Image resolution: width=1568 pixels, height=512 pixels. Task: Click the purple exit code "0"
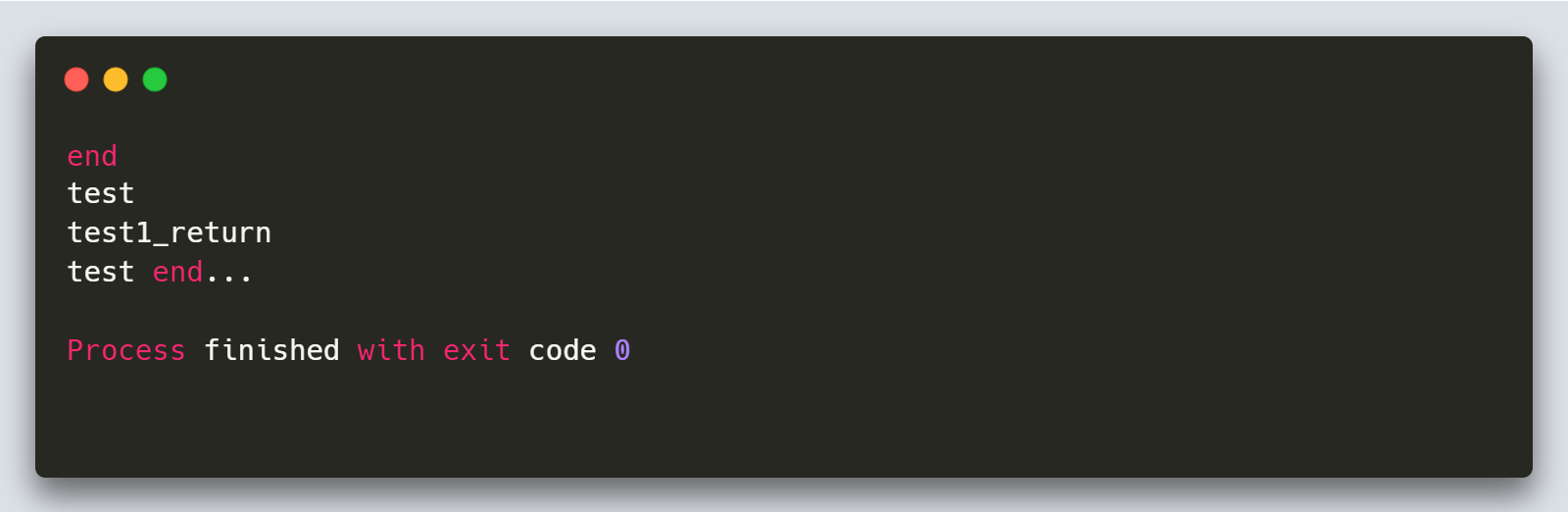(x=622, y=350)
